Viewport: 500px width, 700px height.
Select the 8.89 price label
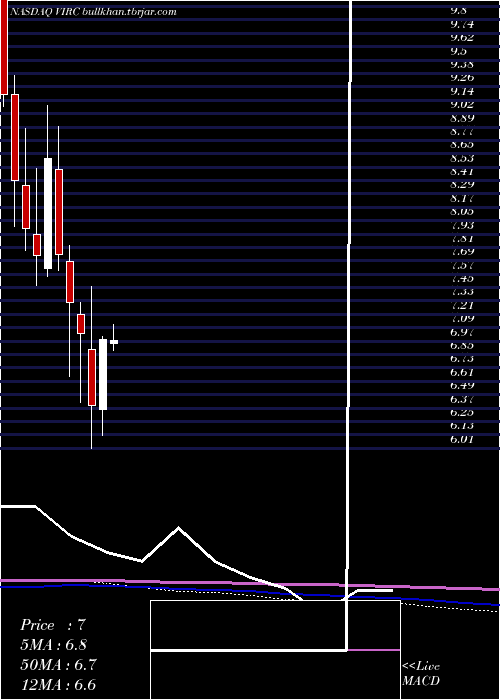462,118
